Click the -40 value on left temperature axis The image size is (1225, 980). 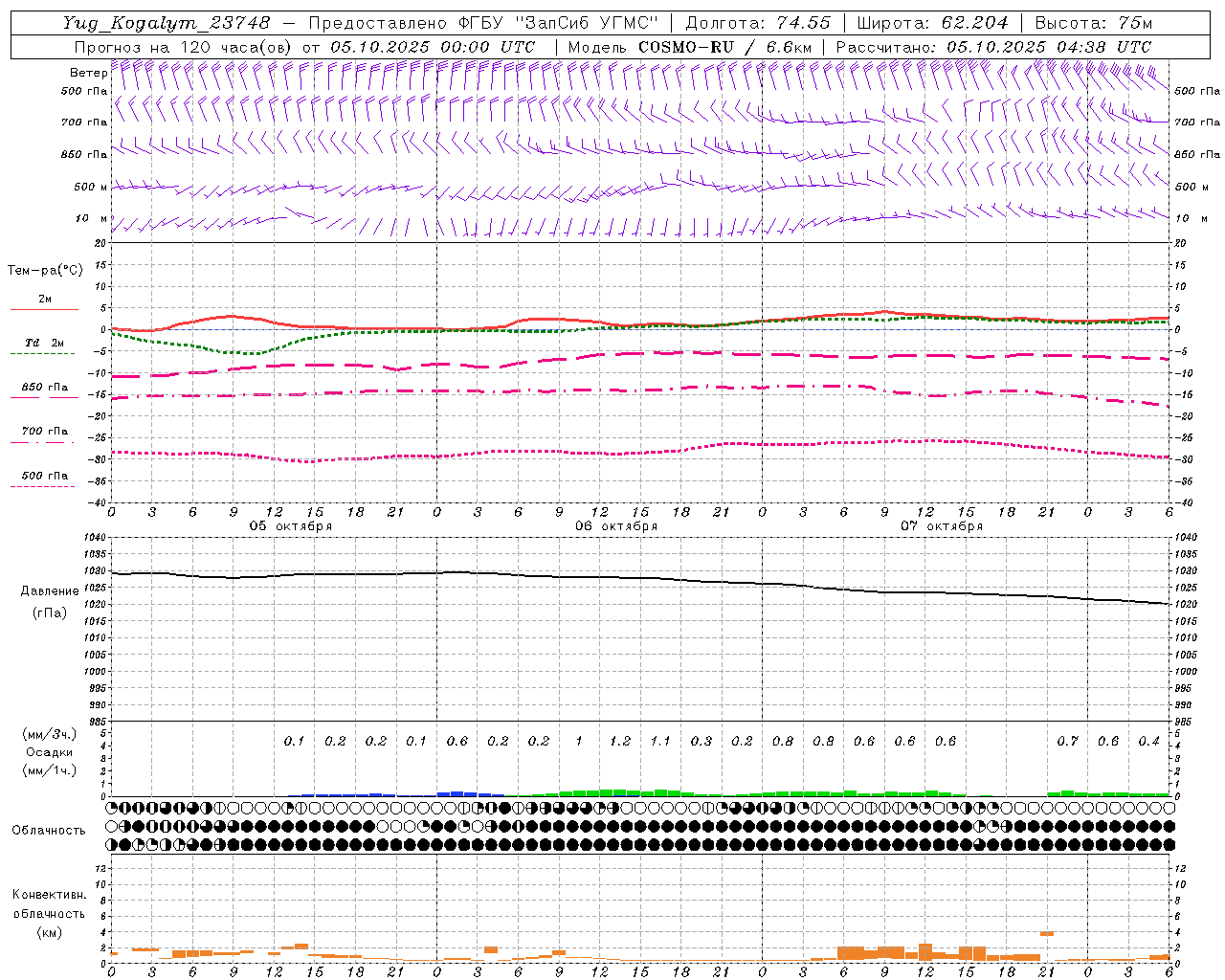pyautogui.click(x=98, y=502)
